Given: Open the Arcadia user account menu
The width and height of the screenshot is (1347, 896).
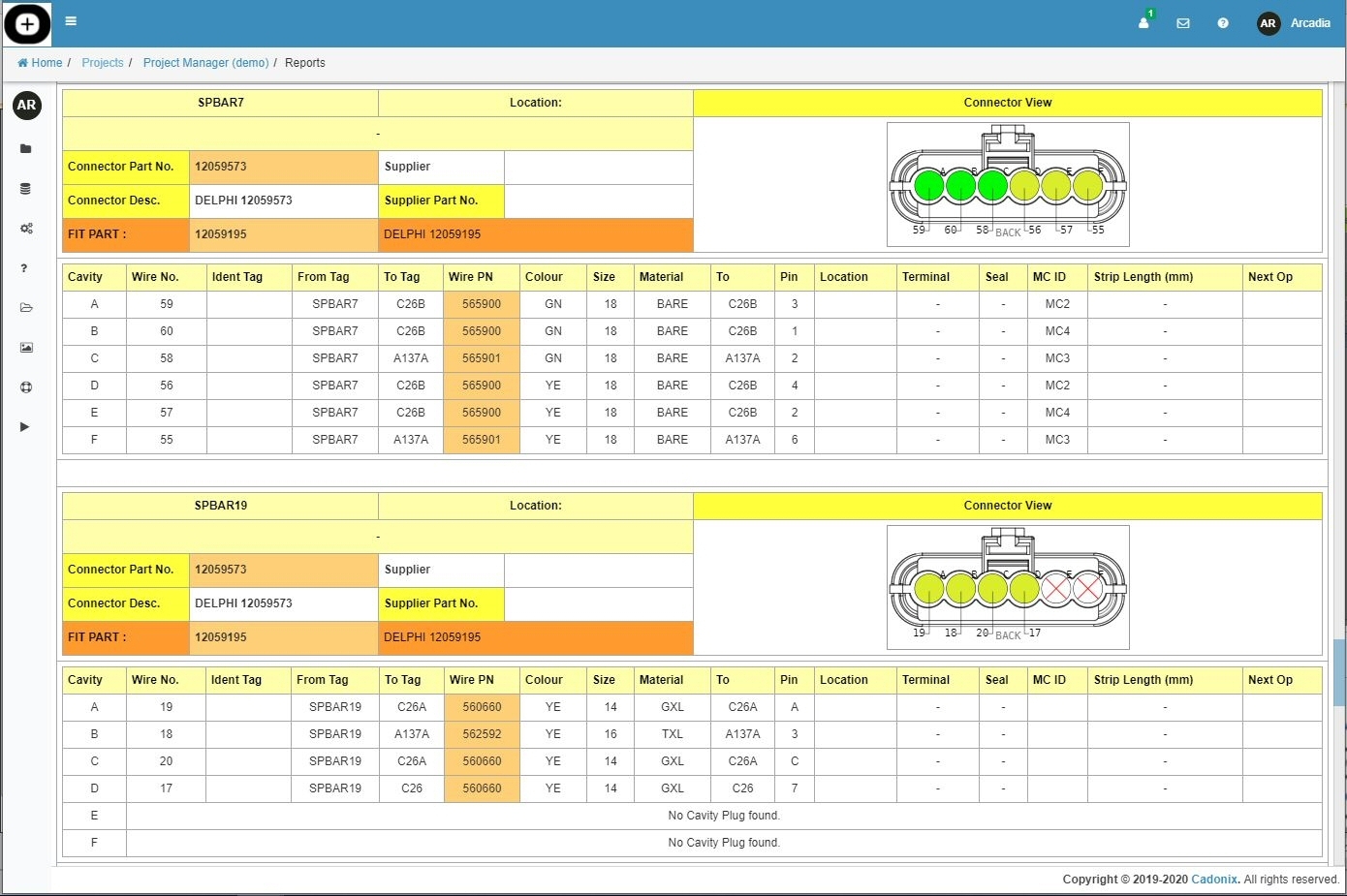Looking at the screenshot, I should pyautogui.click(x=1294, y=23).
